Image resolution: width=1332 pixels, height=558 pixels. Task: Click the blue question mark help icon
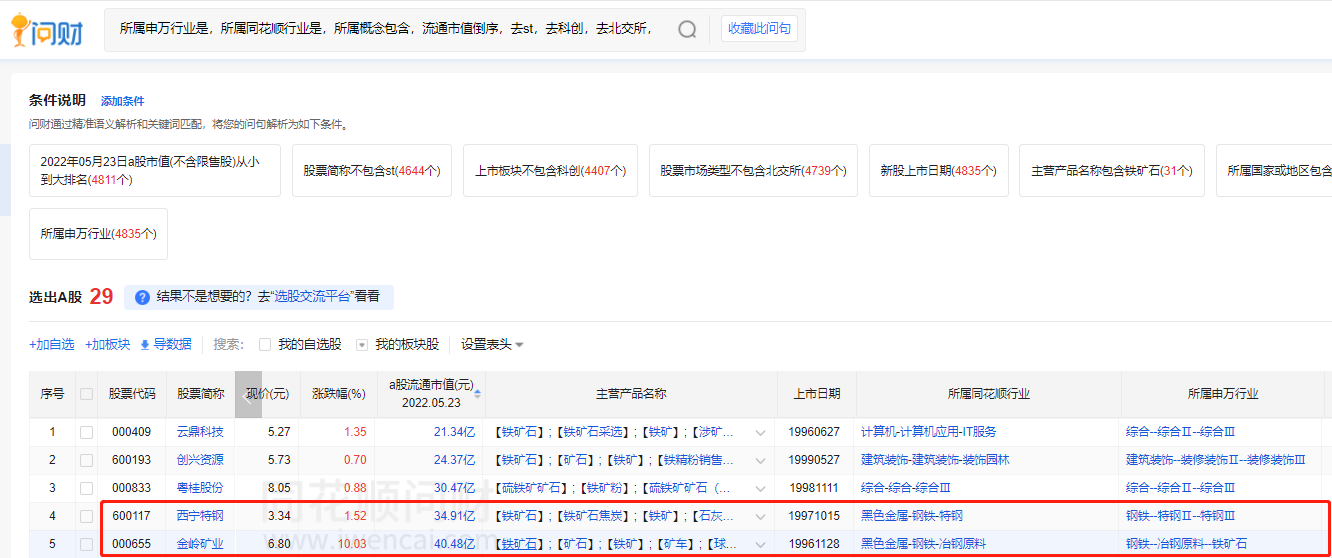pos(142,297)
